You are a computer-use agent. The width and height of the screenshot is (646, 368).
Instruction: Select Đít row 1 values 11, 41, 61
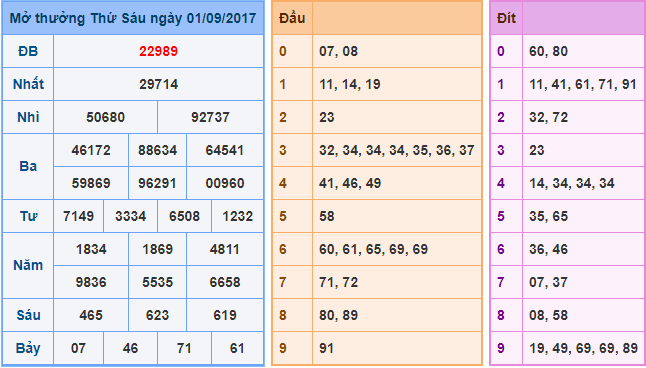[583, 84]
